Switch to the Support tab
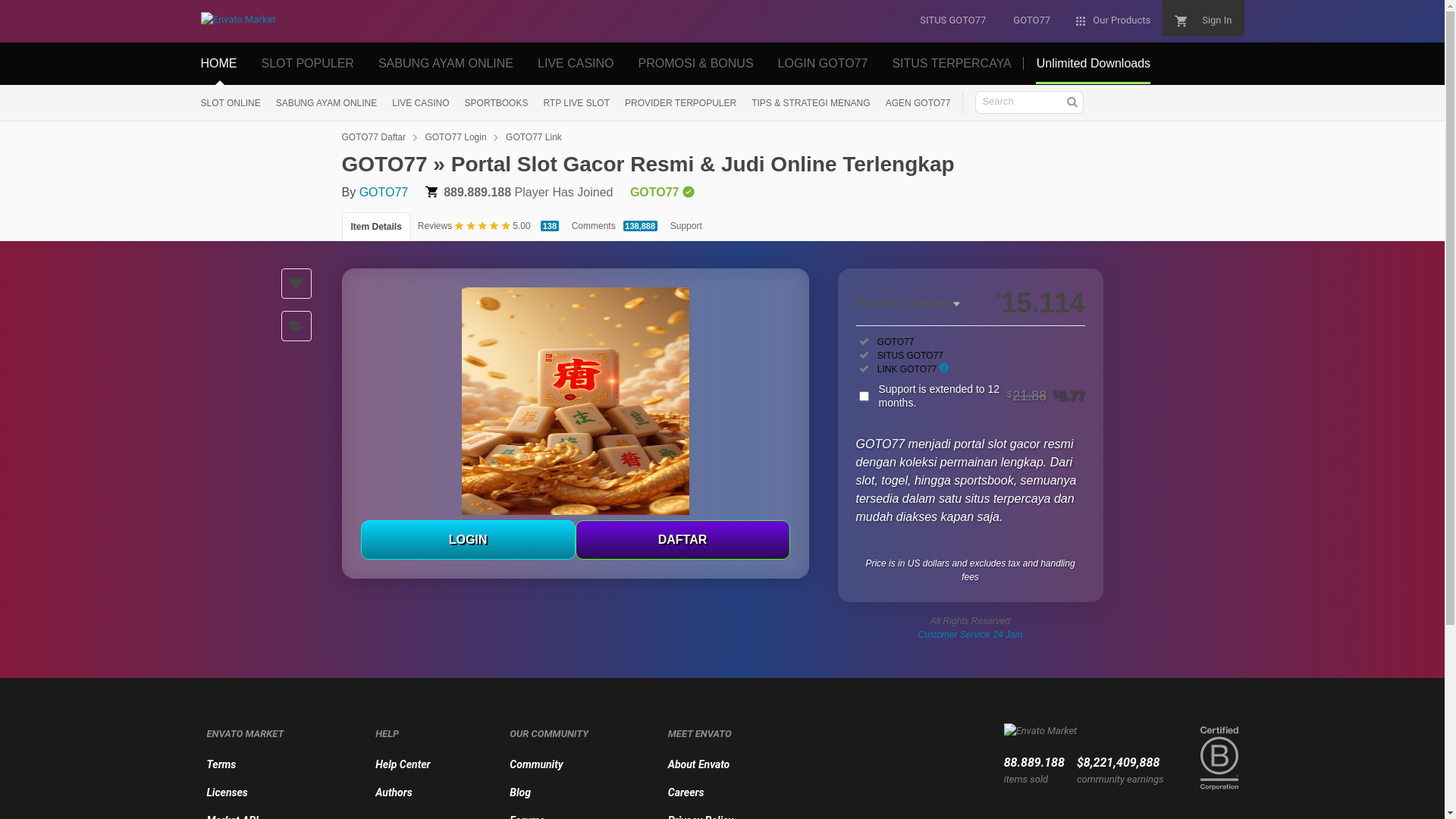The width and height of the screenshot is (1456, 819). click(x=686, y=226)
